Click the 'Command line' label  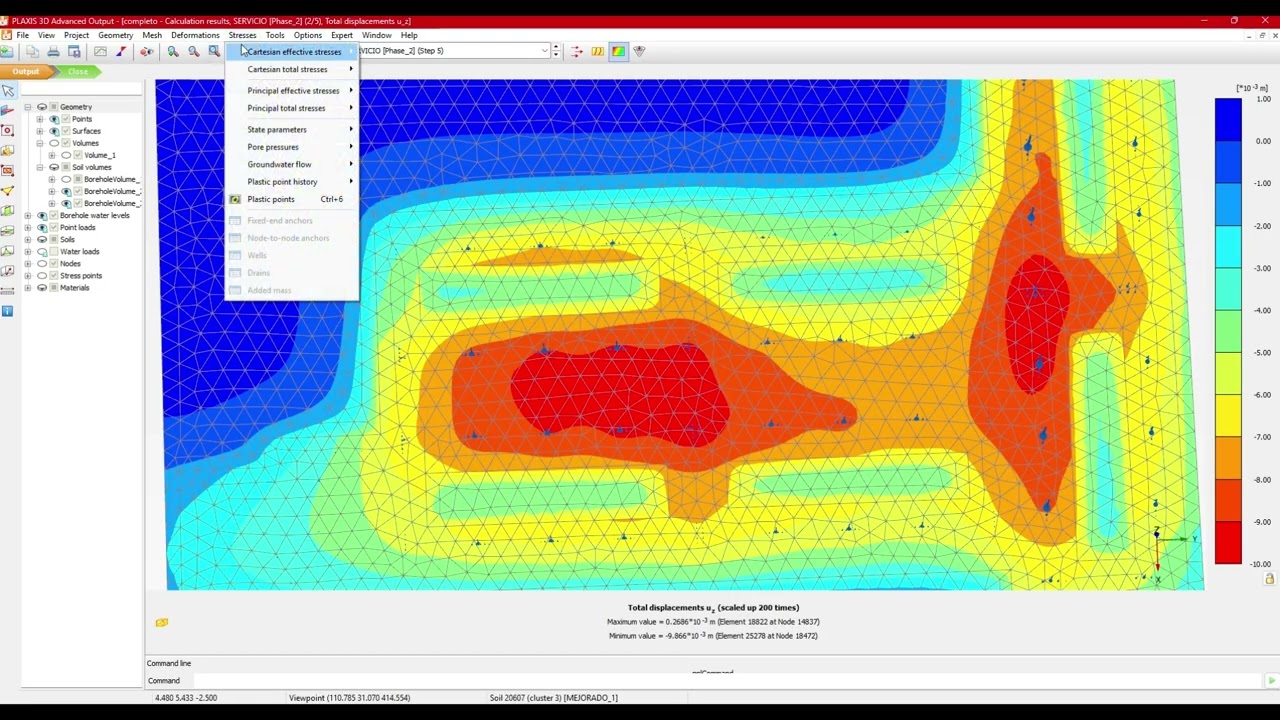(169, 663)
